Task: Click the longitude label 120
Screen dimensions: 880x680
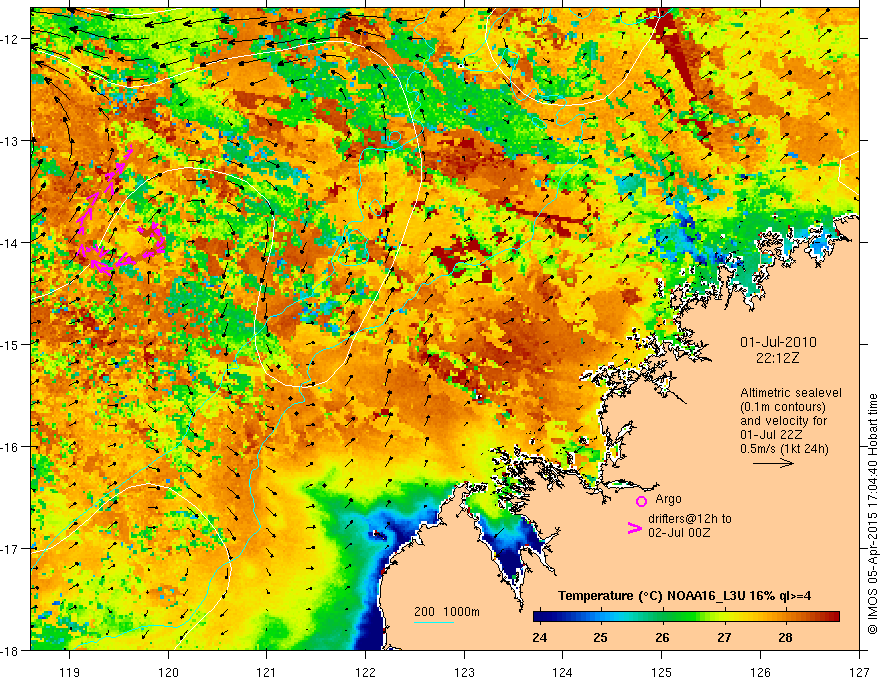Action: [x=168, y=672]
